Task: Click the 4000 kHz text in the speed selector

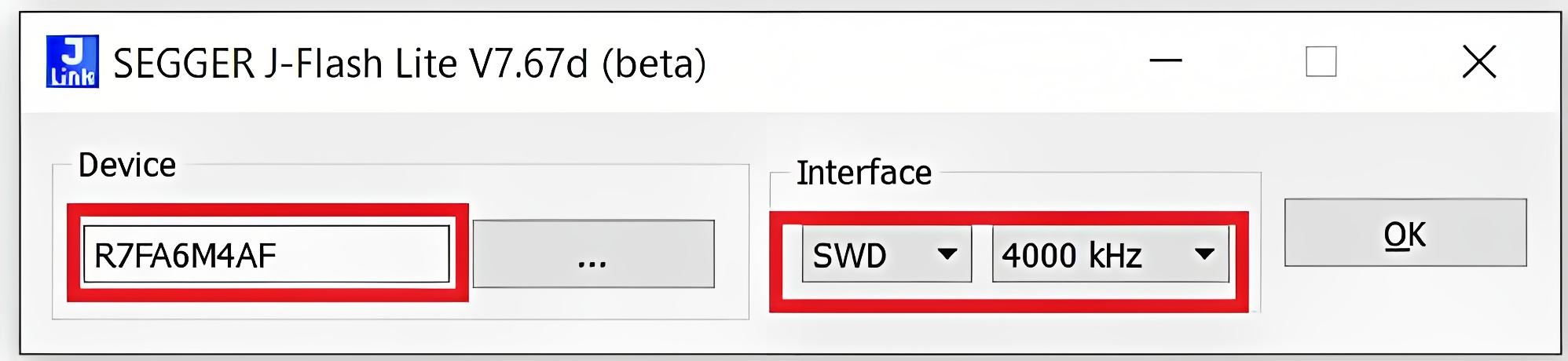Action: click(x=1072, y=256)
